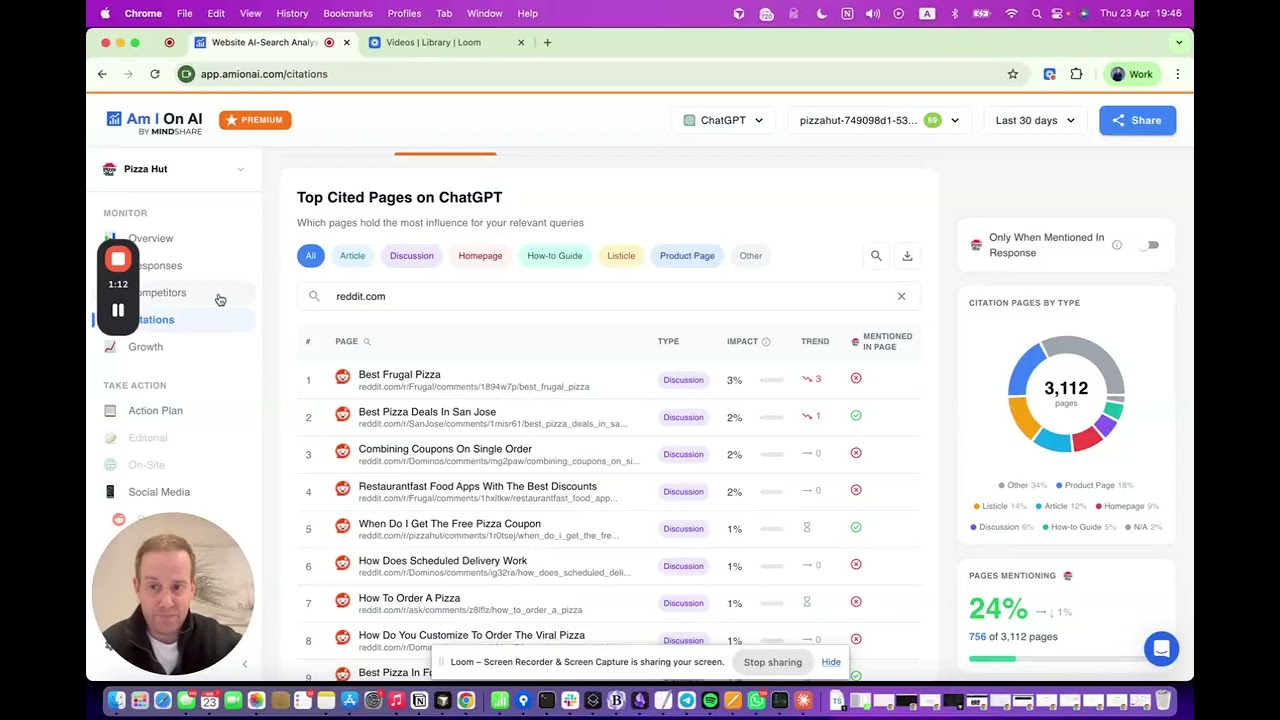Open the ChatGPT platform dropdown
Viewport: 1280px width, 720px height.
[x=723, y=120]
